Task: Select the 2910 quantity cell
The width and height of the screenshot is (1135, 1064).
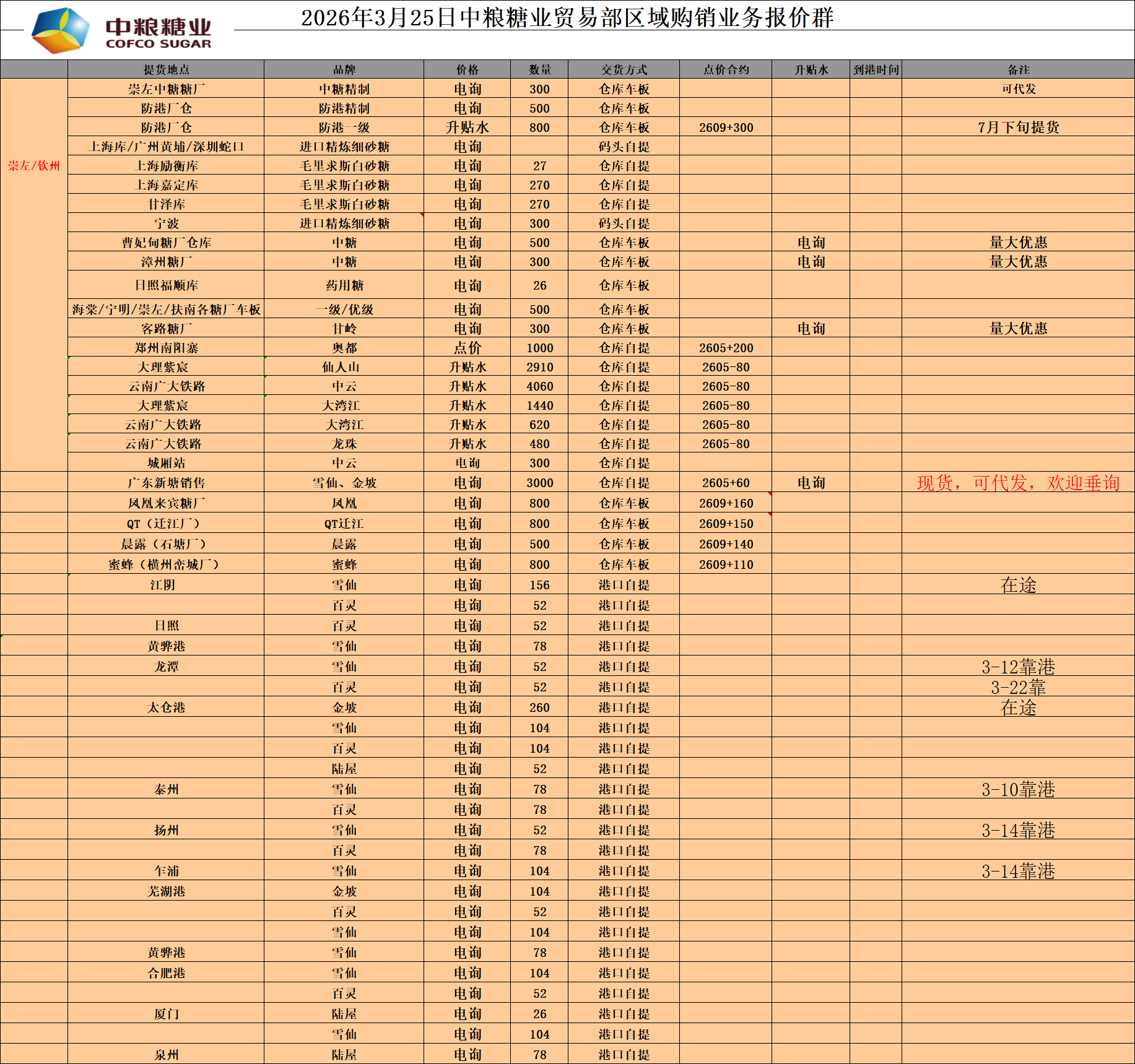Action: point(539,366)
